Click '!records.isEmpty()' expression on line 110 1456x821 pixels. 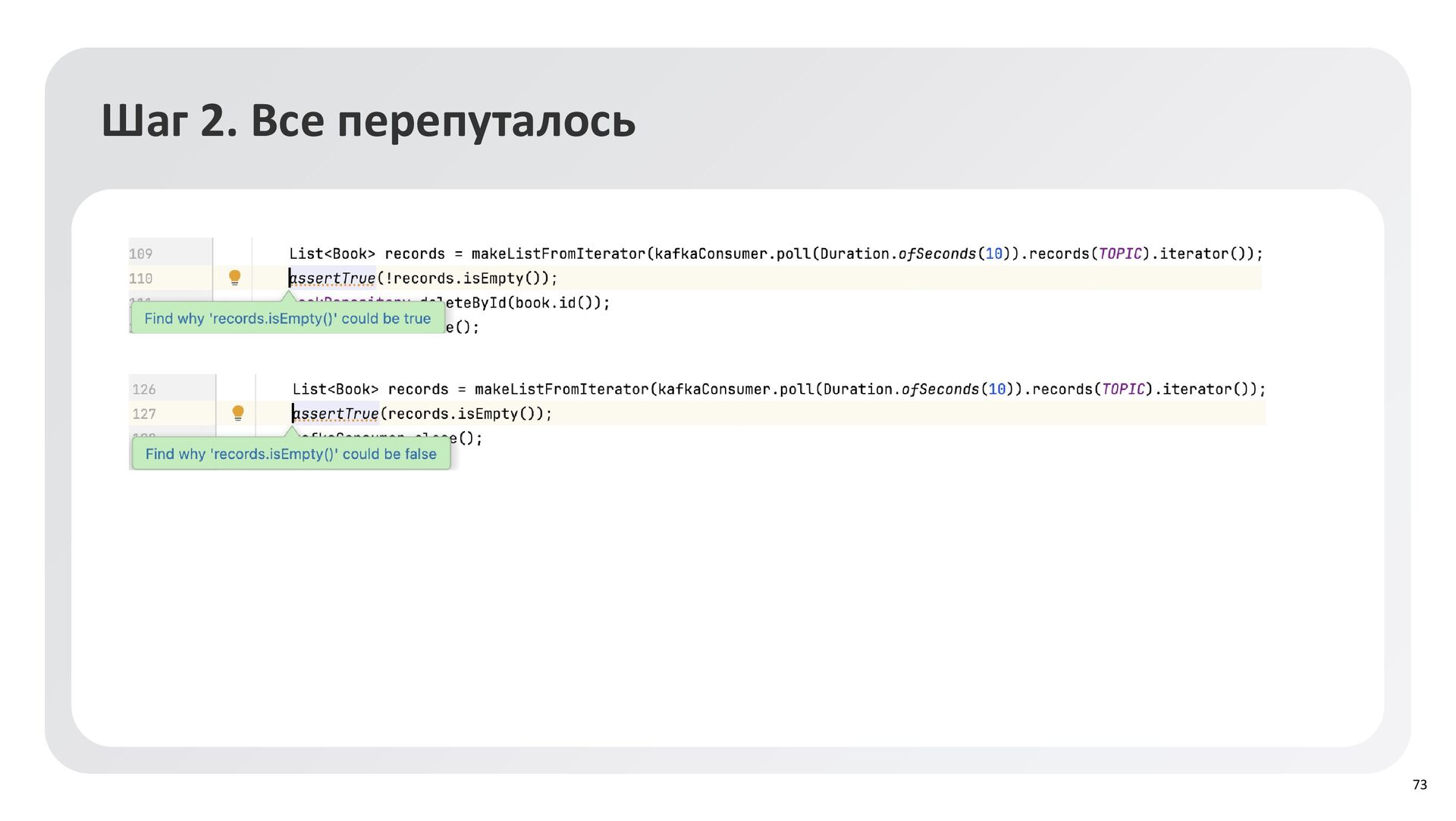tap(463, 278)
